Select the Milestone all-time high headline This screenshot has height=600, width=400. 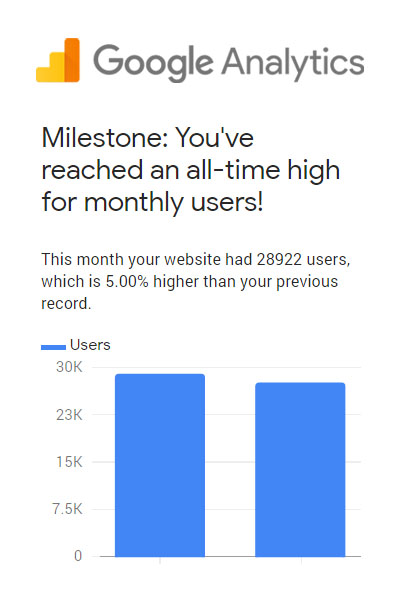(191, 170)
